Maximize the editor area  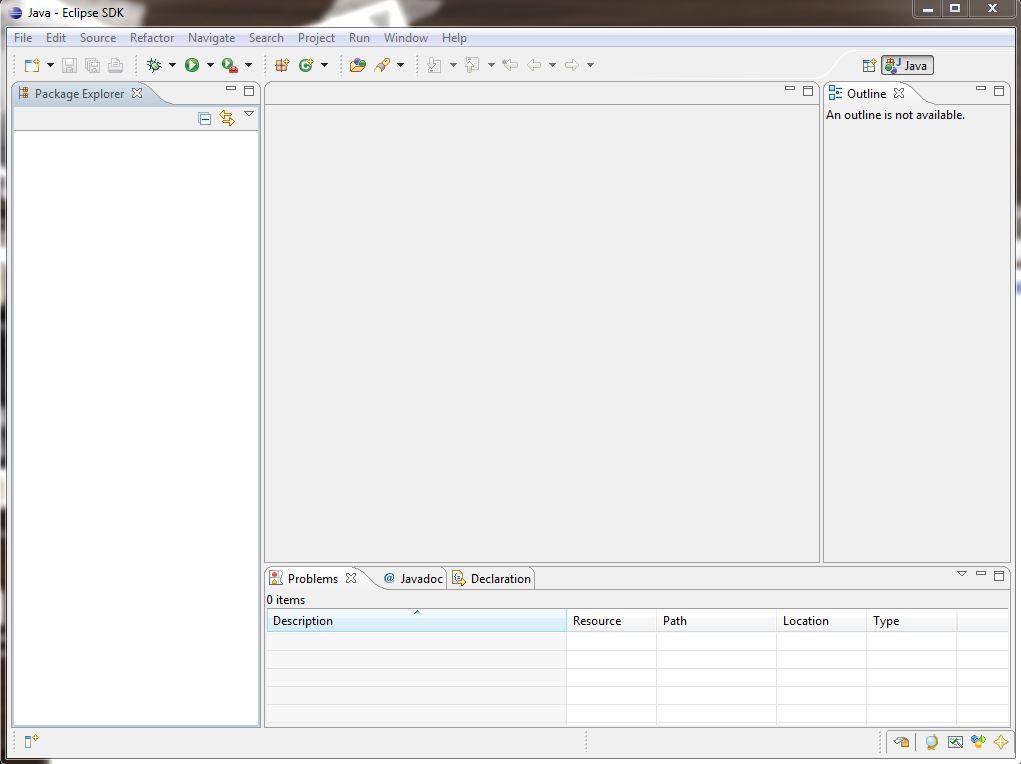(x=808, y=91)
